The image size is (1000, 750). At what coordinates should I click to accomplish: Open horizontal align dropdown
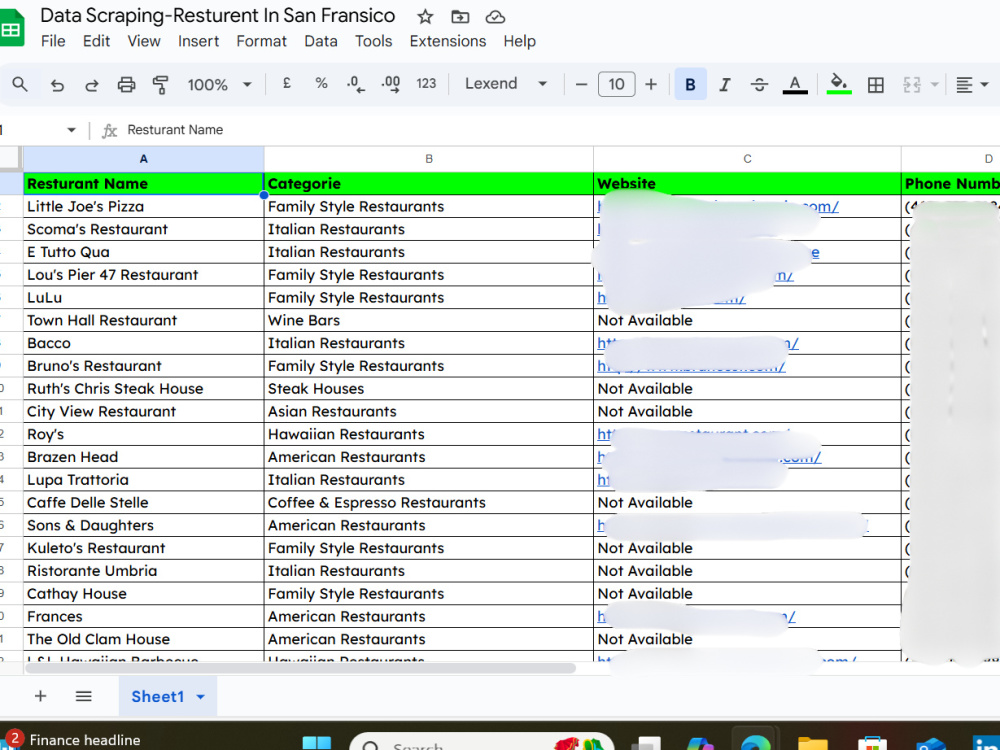(972, 85)
